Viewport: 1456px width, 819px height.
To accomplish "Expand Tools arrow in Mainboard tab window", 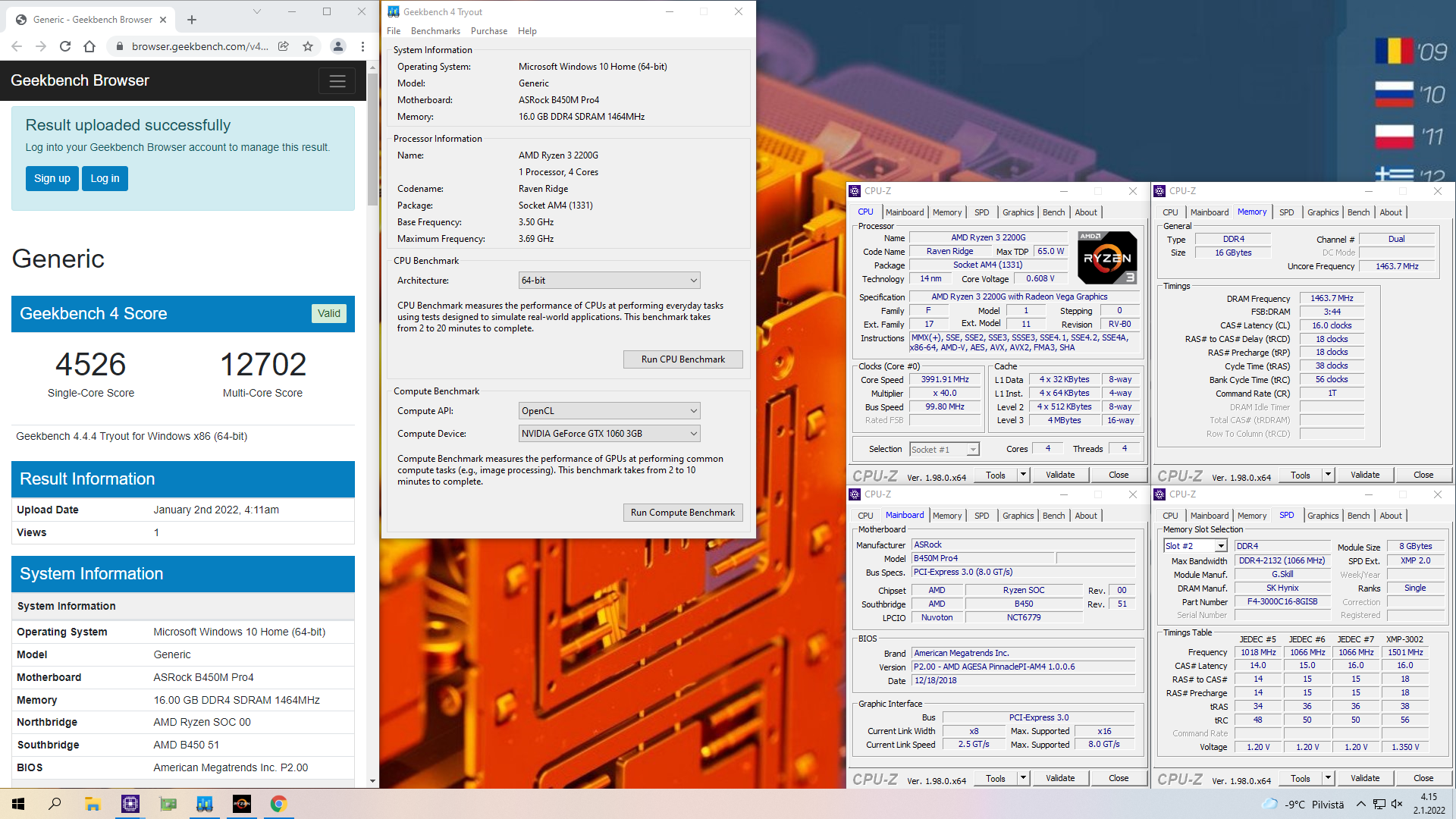I will point(1023,778).
